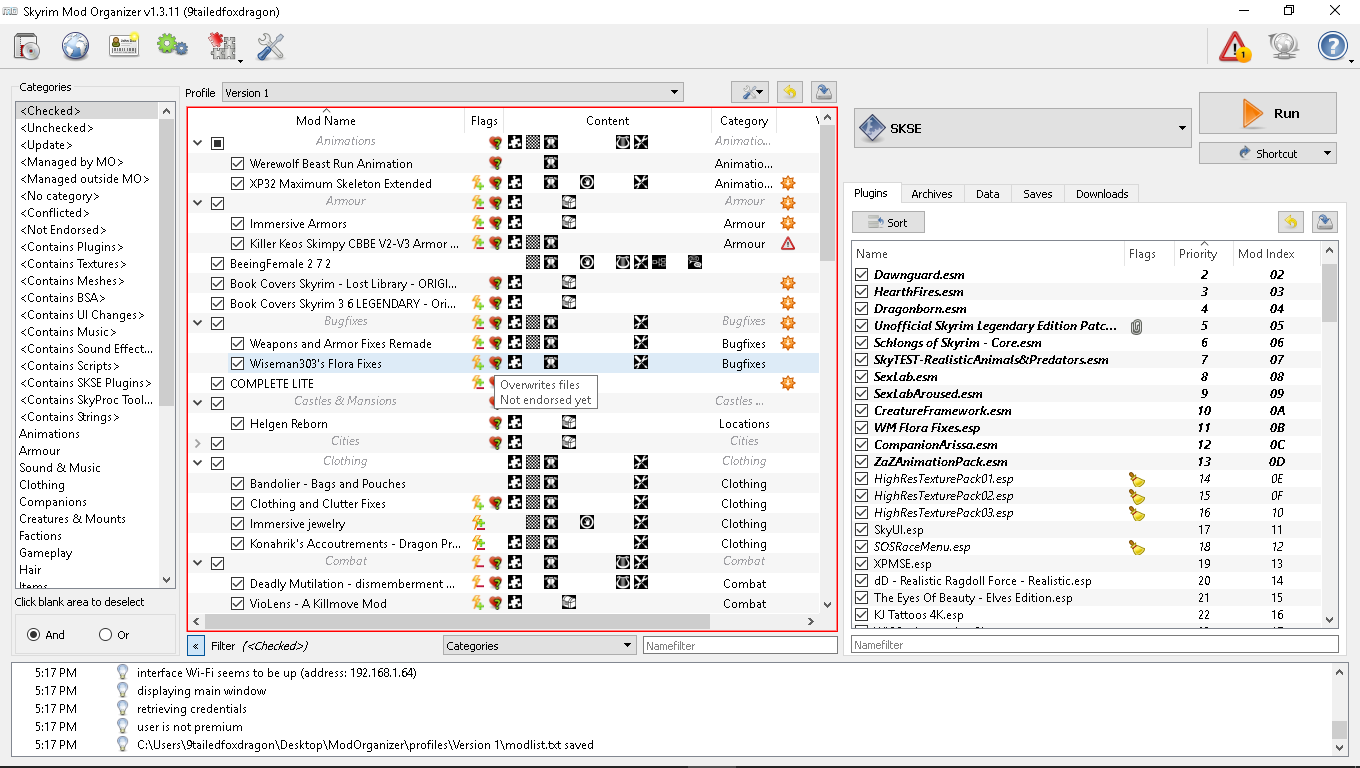Screen dimensions: 1360x768
Task: Open the executables gears toolbar icon
Action: (173, 46)
